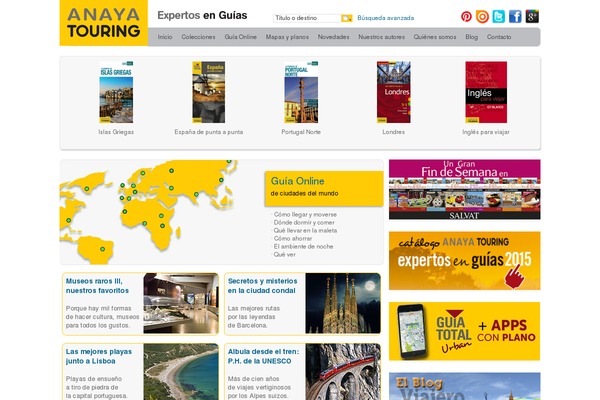This screenshot has height=400, width=600.
Task: Open the 'Búsqueda avanzada' link
Action: coord(386,18)
